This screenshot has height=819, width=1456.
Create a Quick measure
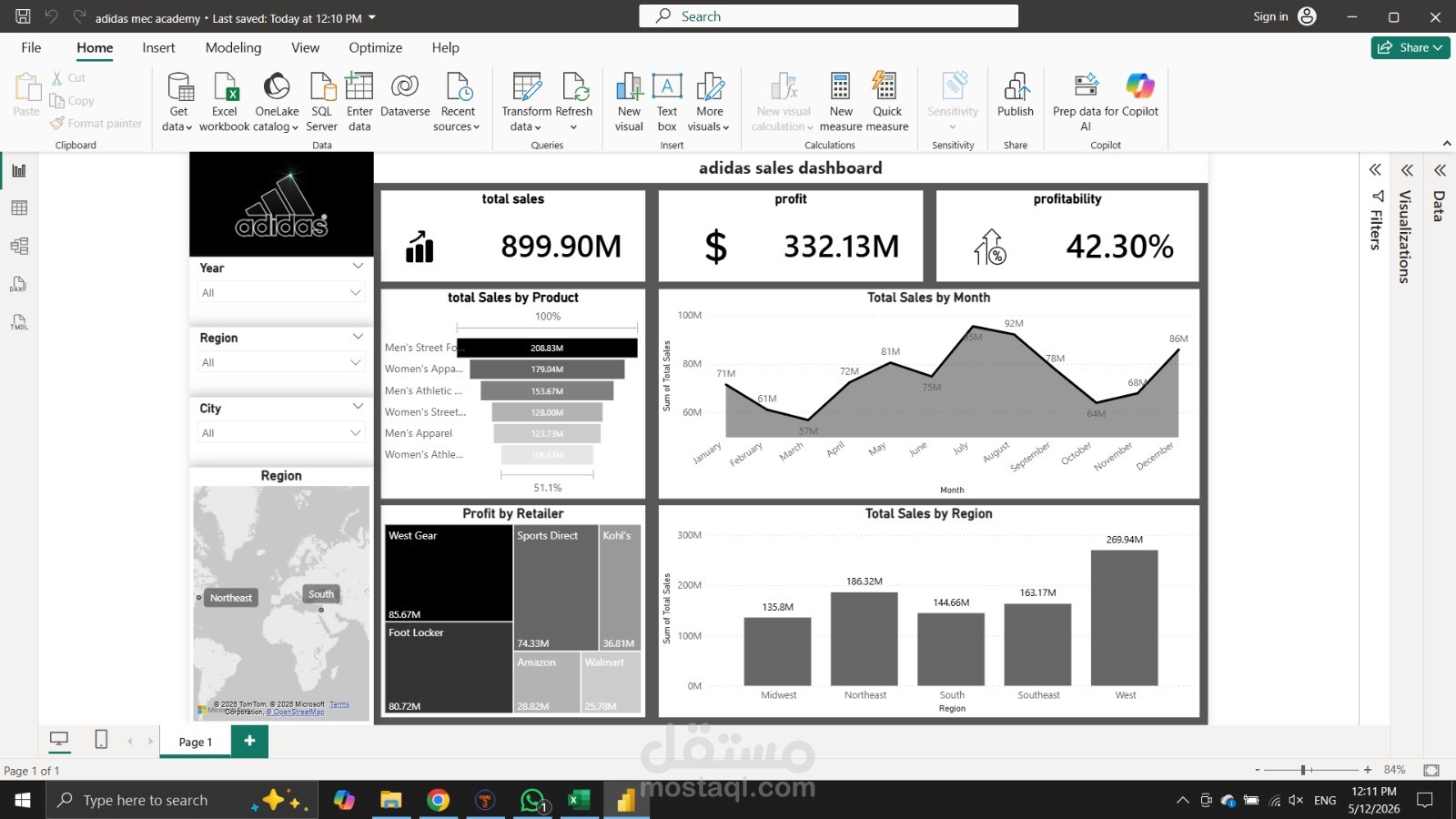pyautogui.click(x=887, y=101)
